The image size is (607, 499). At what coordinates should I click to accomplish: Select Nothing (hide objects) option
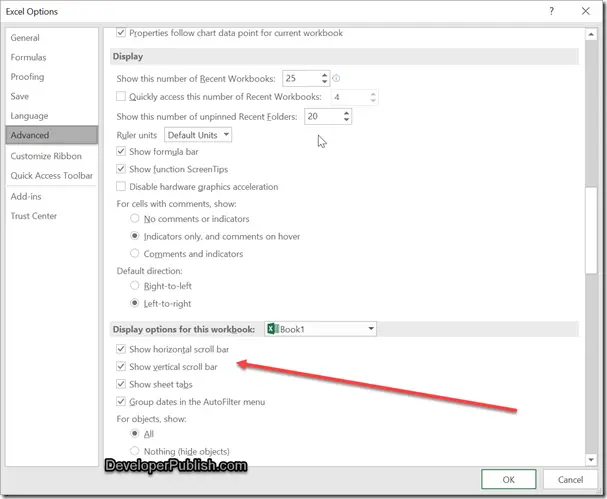pyautogui.click(x=134, y=451)
